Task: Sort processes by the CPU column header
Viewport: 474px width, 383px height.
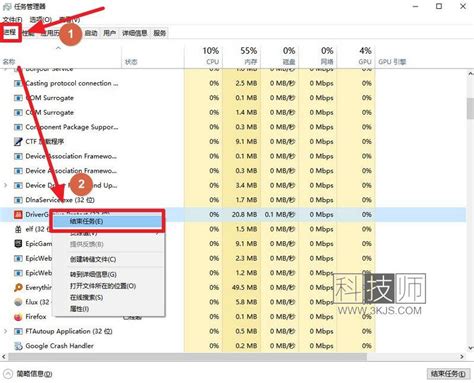Action: coord(211,56)
